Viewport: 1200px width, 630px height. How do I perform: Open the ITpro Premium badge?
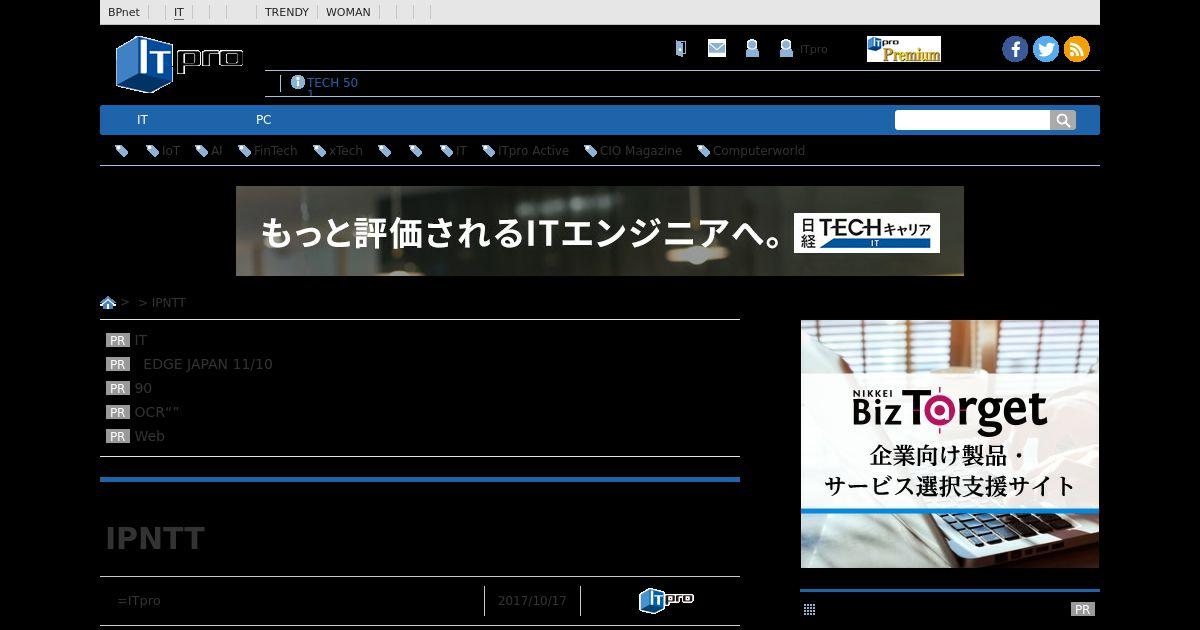point(904,49)
